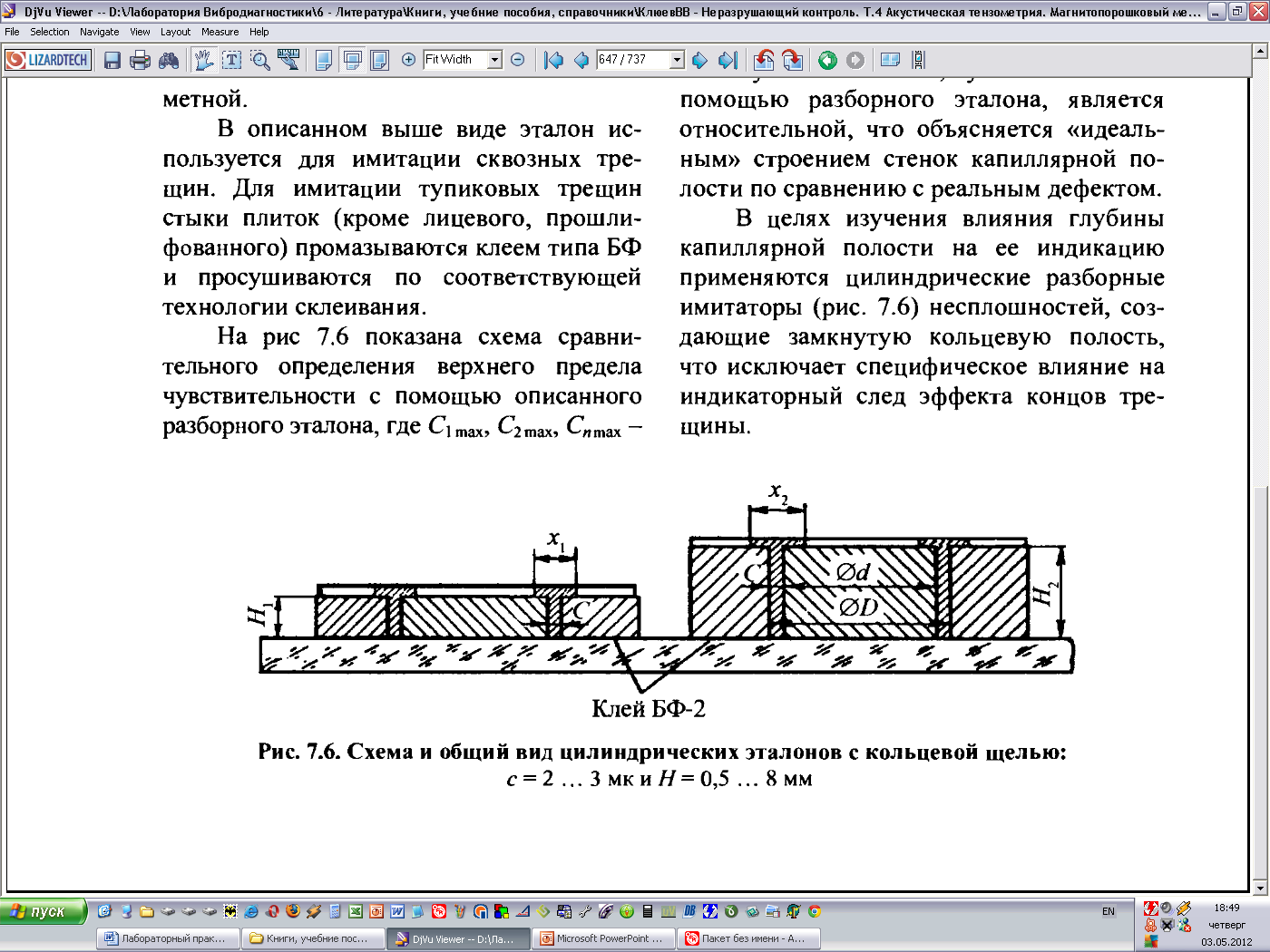Open the Help menu

tap(259, 32)
